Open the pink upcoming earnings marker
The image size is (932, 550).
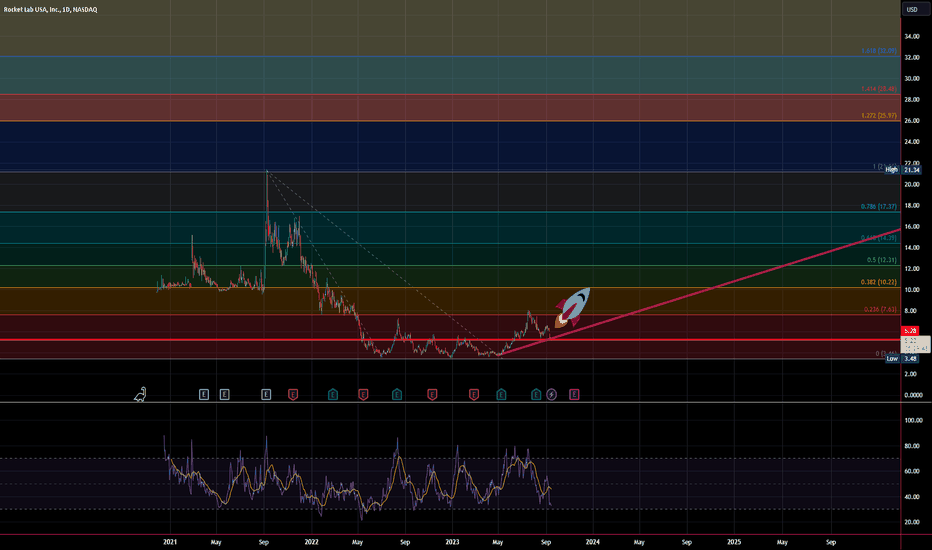[574, 394]
